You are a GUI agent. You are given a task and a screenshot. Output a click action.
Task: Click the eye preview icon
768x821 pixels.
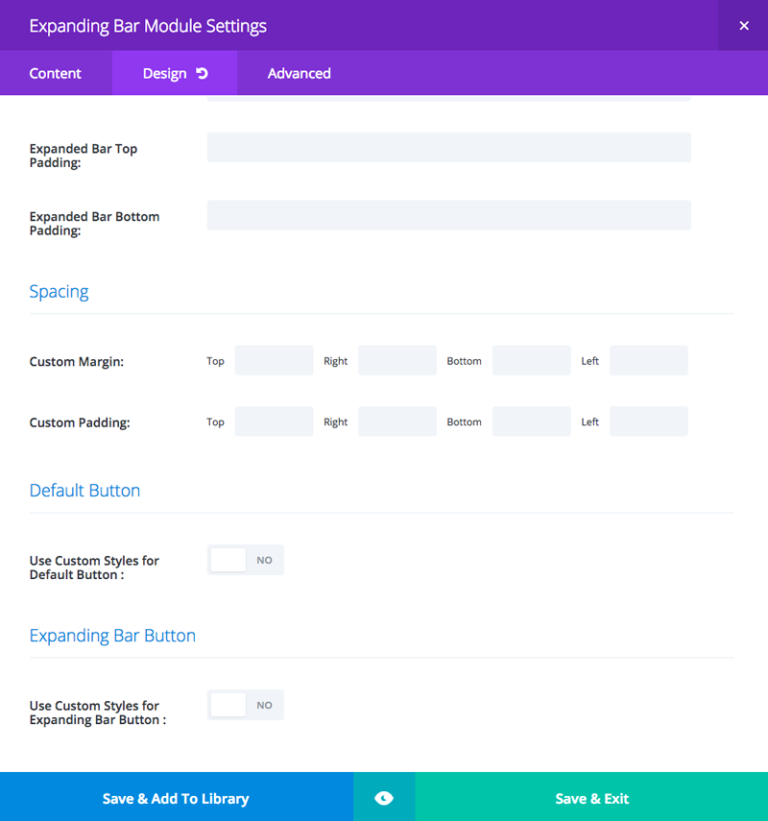pyautogui.click(x=384, y=798)
